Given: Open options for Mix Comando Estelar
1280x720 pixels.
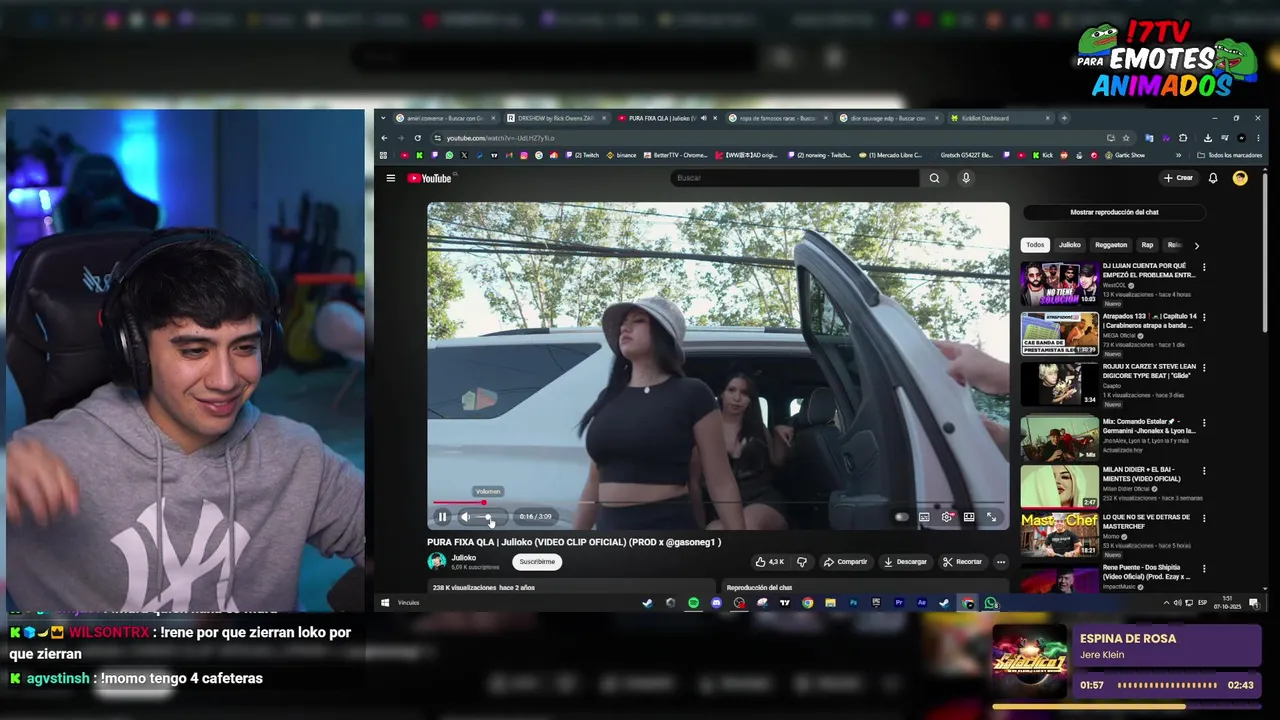Looking at the screenshot, I should point(1203,423).
